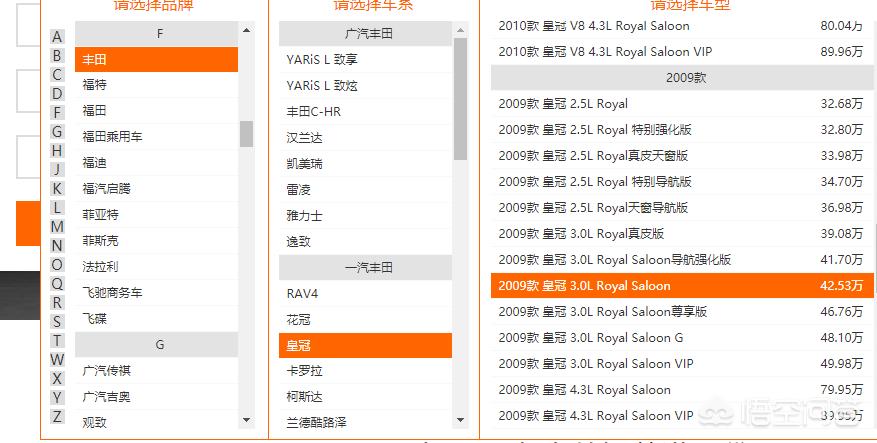Choose 2009款 2.5L Royal 特别强化版
The image size is (877, 443).
[x=682, y=130]
